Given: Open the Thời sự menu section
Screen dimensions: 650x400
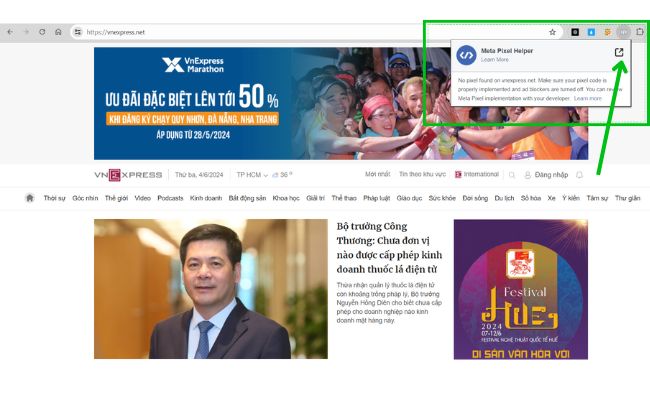Looking at the screenshot, I should [54, 198].
